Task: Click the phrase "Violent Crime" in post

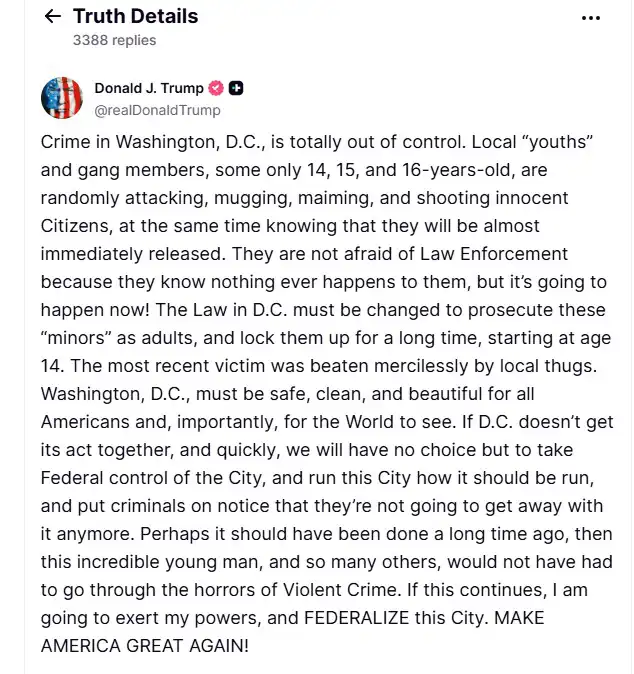Action: tap(340, 590)
